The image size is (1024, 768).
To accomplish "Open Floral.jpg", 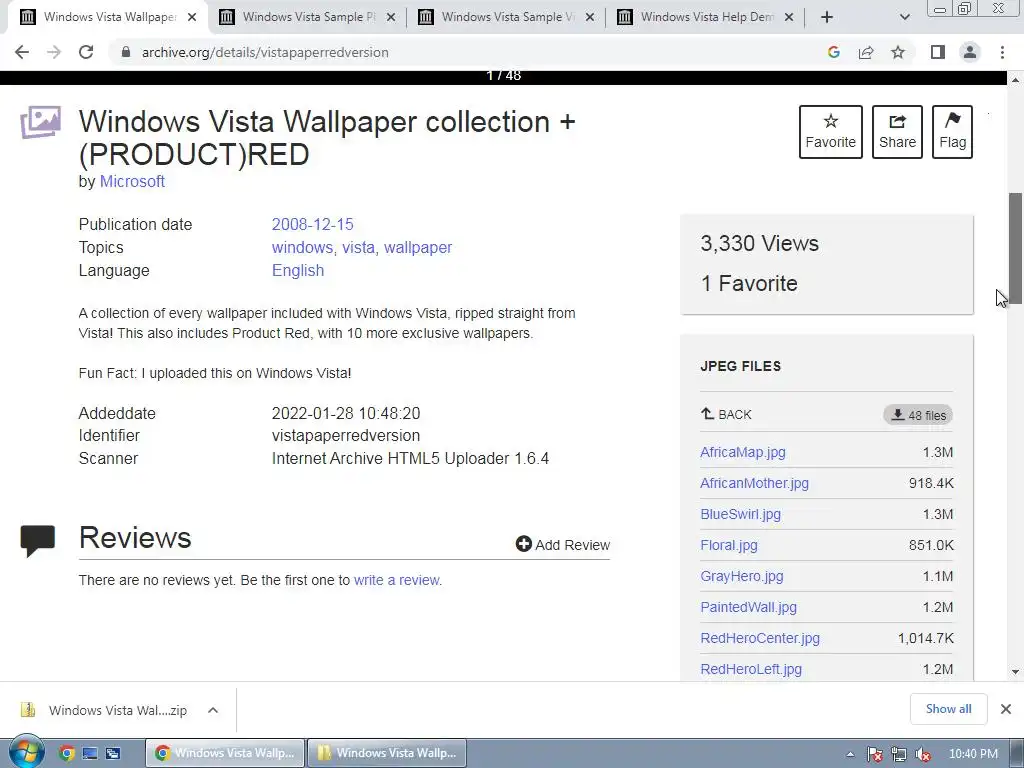I will click(729, 545).
